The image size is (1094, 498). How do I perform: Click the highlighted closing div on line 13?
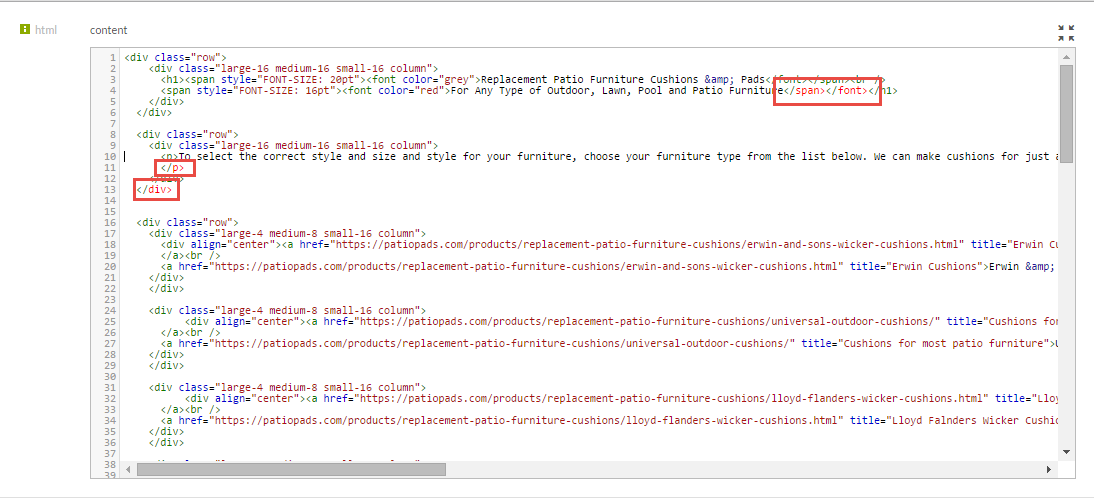pyautogui.click(x=157, y=189)
